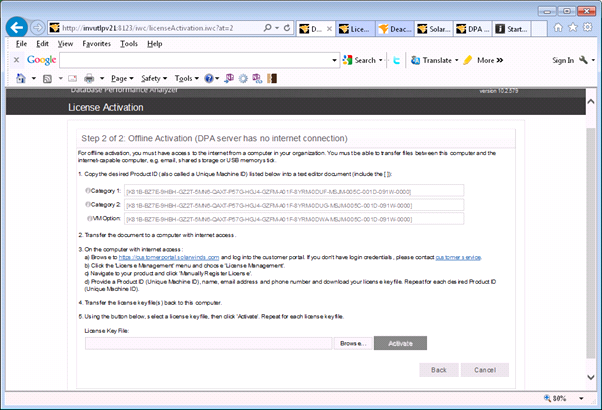Open the menu bar Tools menu
The height and width of the screenshot is (410, 602).
129,44
